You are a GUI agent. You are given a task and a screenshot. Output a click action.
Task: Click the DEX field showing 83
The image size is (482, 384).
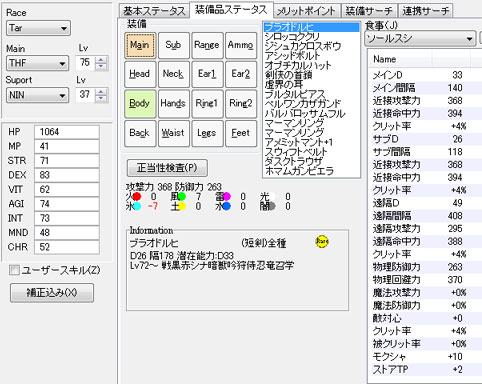click(67, 175)
